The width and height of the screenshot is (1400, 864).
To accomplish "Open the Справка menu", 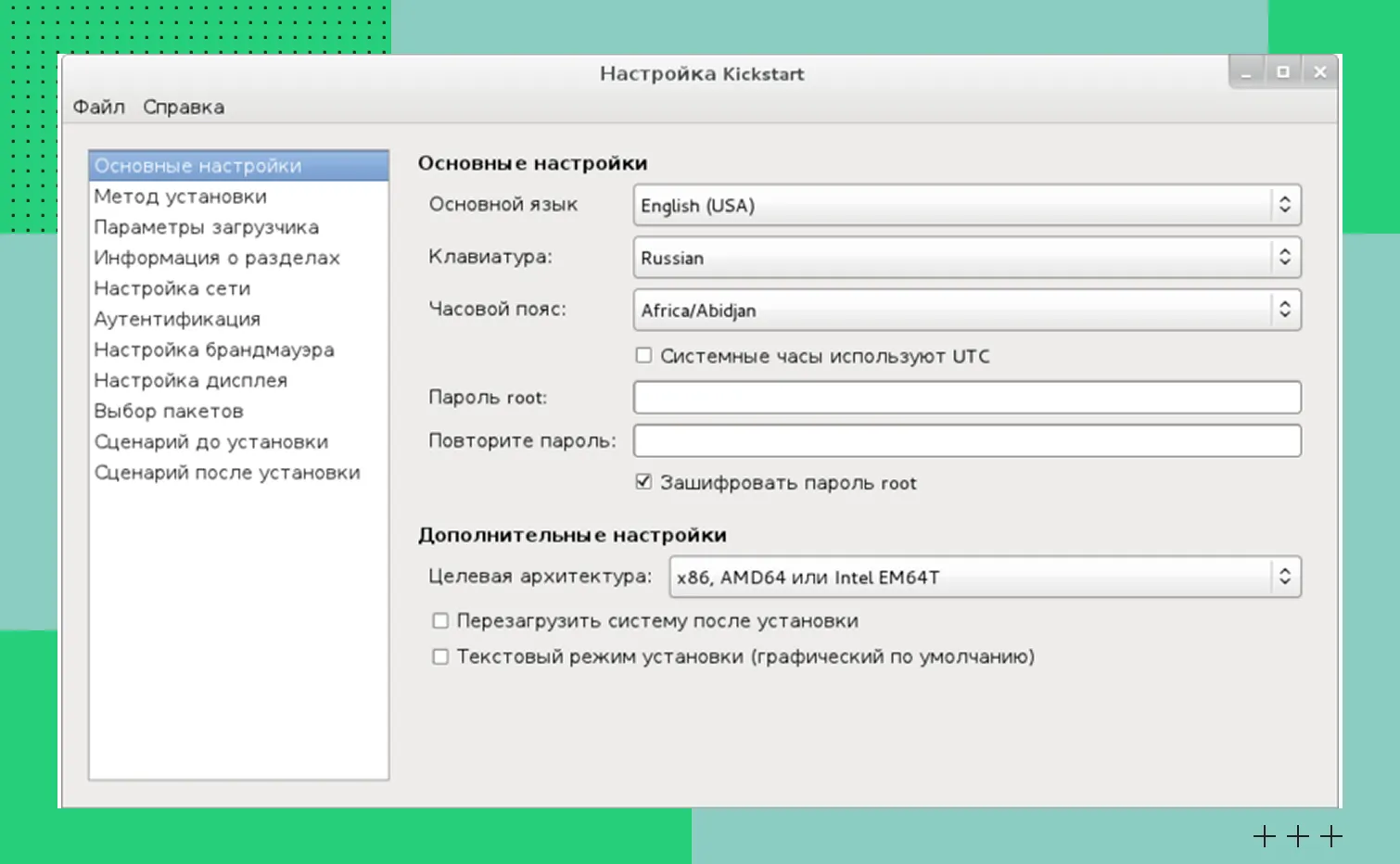I will [184, 108].
